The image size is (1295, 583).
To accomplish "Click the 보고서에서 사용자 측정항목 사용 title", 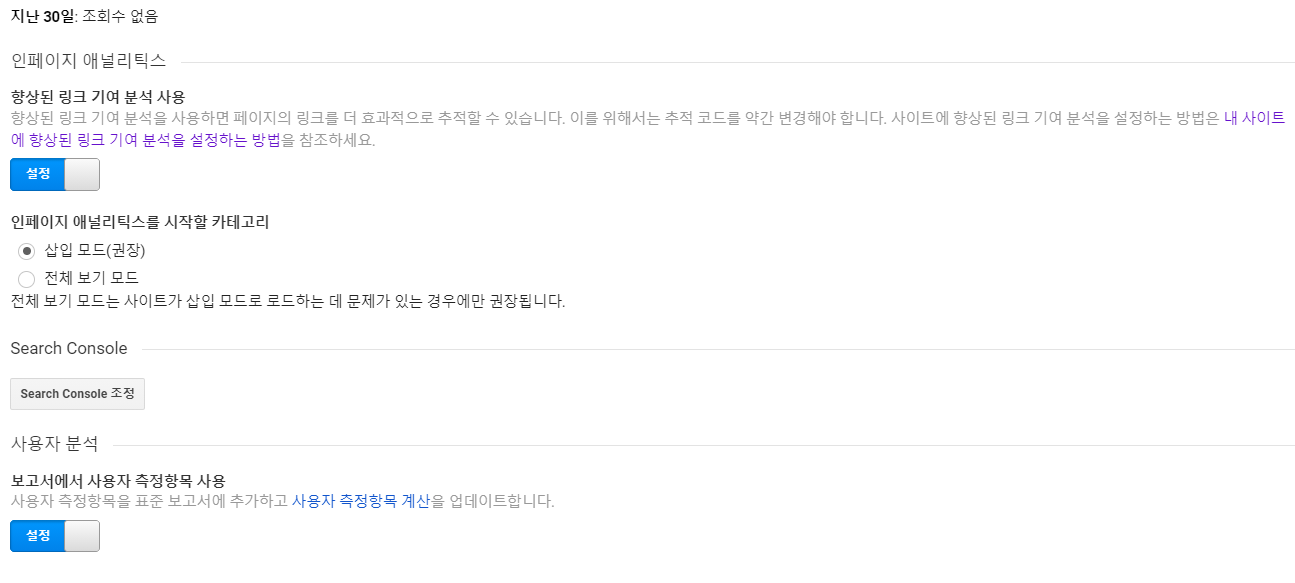I will point(118,480).
